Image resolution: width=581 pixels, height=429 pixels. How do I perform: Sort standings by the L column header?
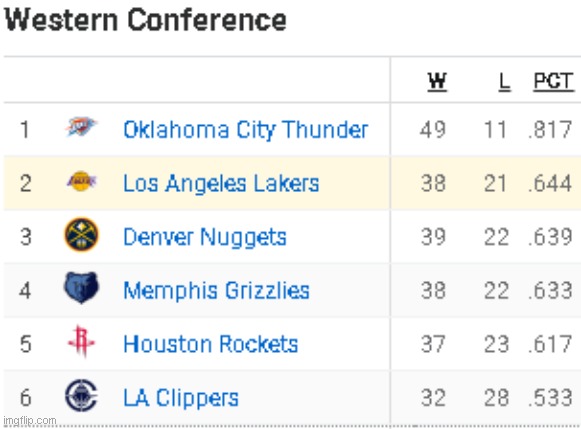click(x=505, y=82)
